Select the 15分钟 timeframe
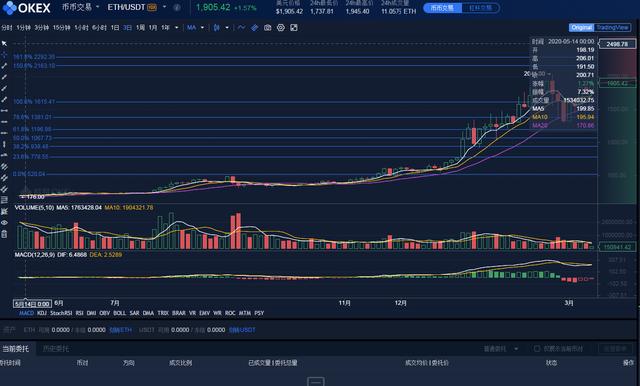640x386 pixels. pos(62,28)
